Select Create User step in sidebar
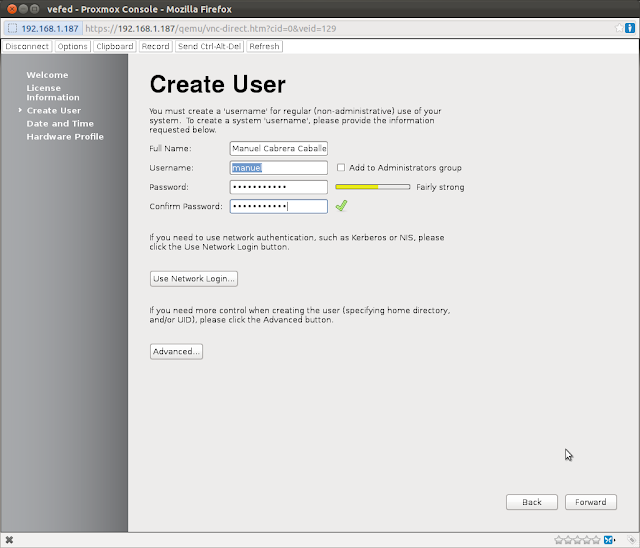Viewport: 640px width, 548px height. (54, 111)
